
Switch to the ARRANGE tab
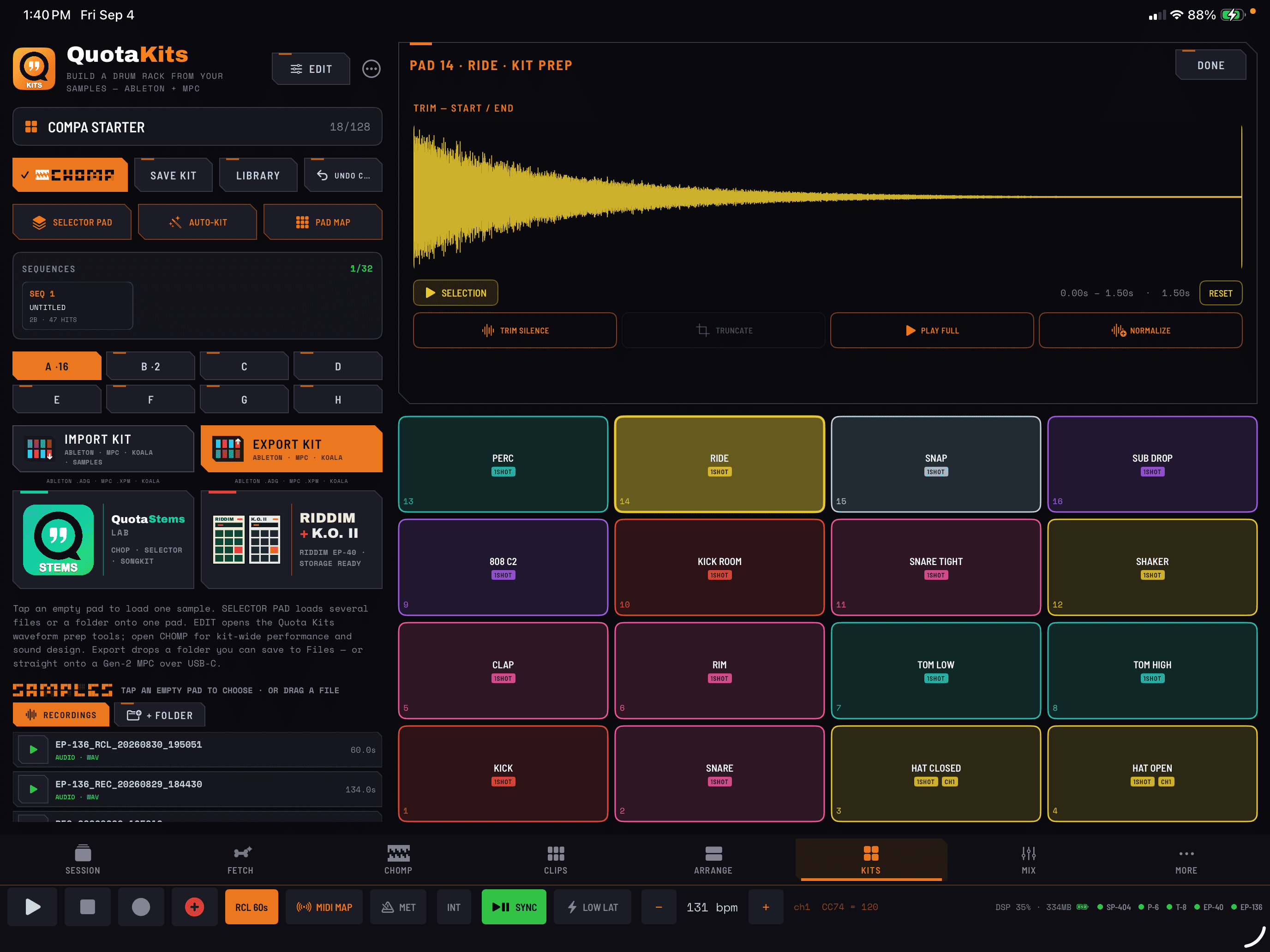(x=713, y=859)
